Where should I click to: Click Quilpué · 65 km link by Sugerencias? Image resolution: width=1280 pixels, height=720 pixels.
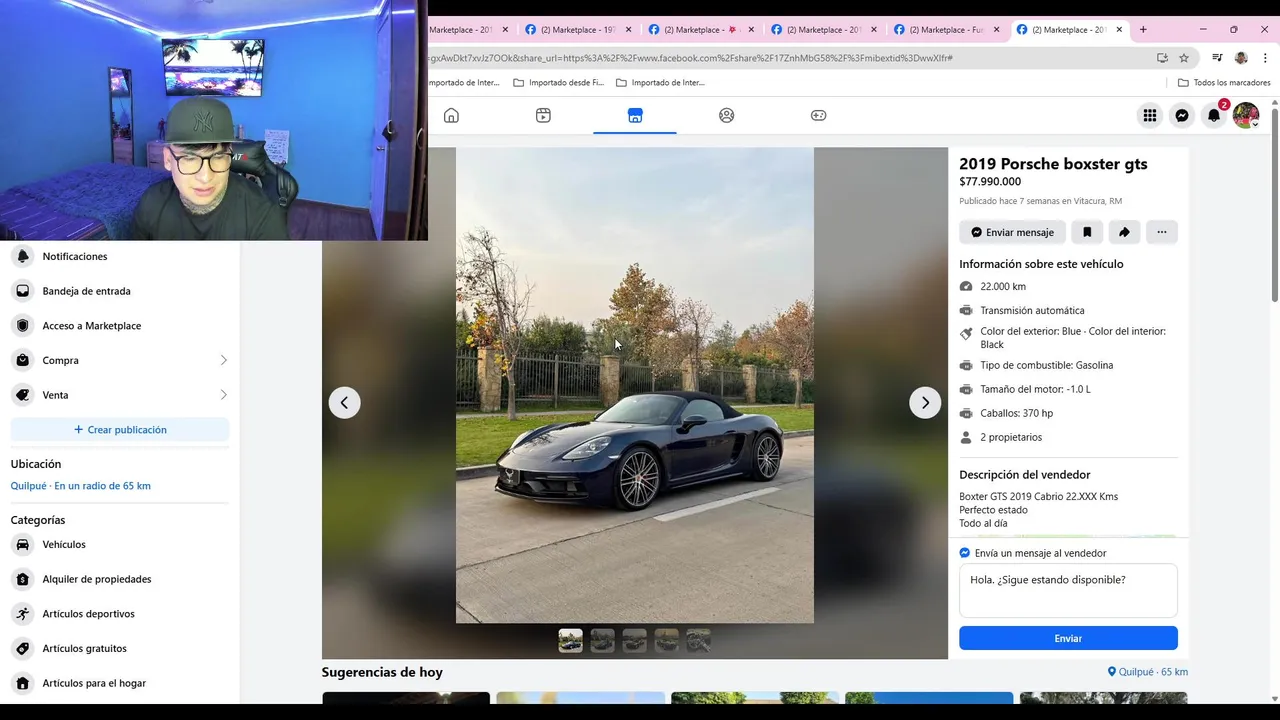click(1147, 672)
